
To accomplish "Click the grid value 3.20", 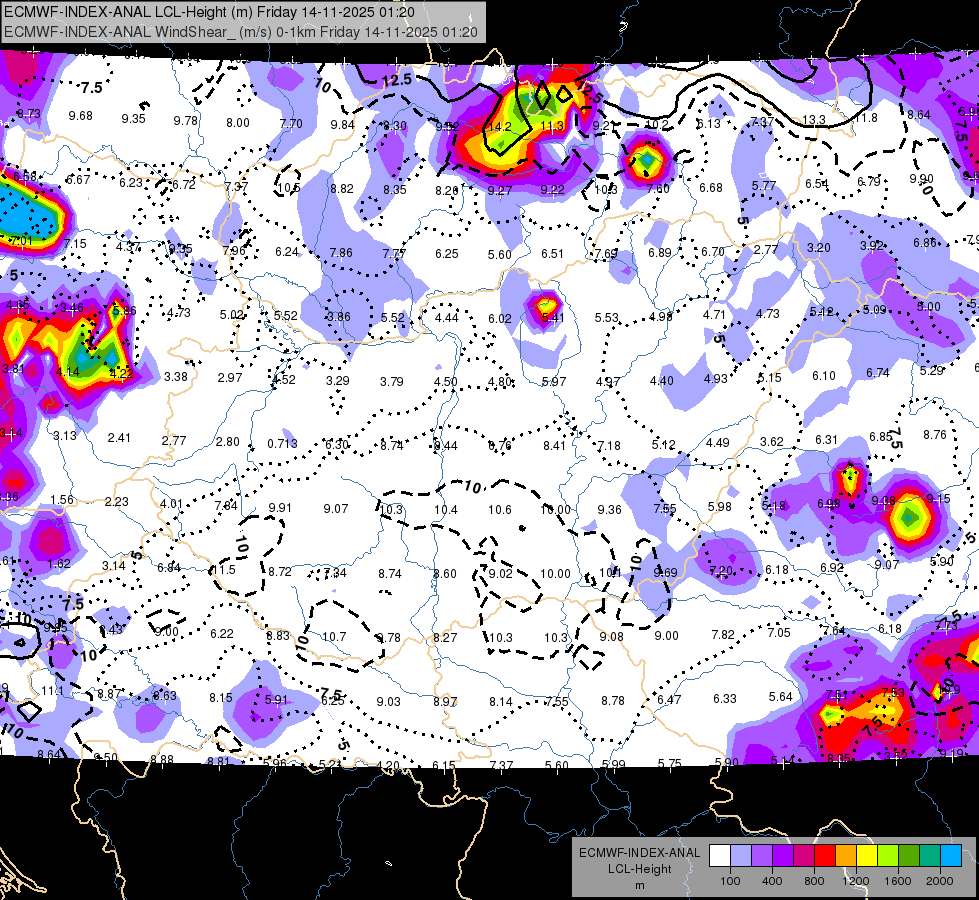I will coord(819,247).
